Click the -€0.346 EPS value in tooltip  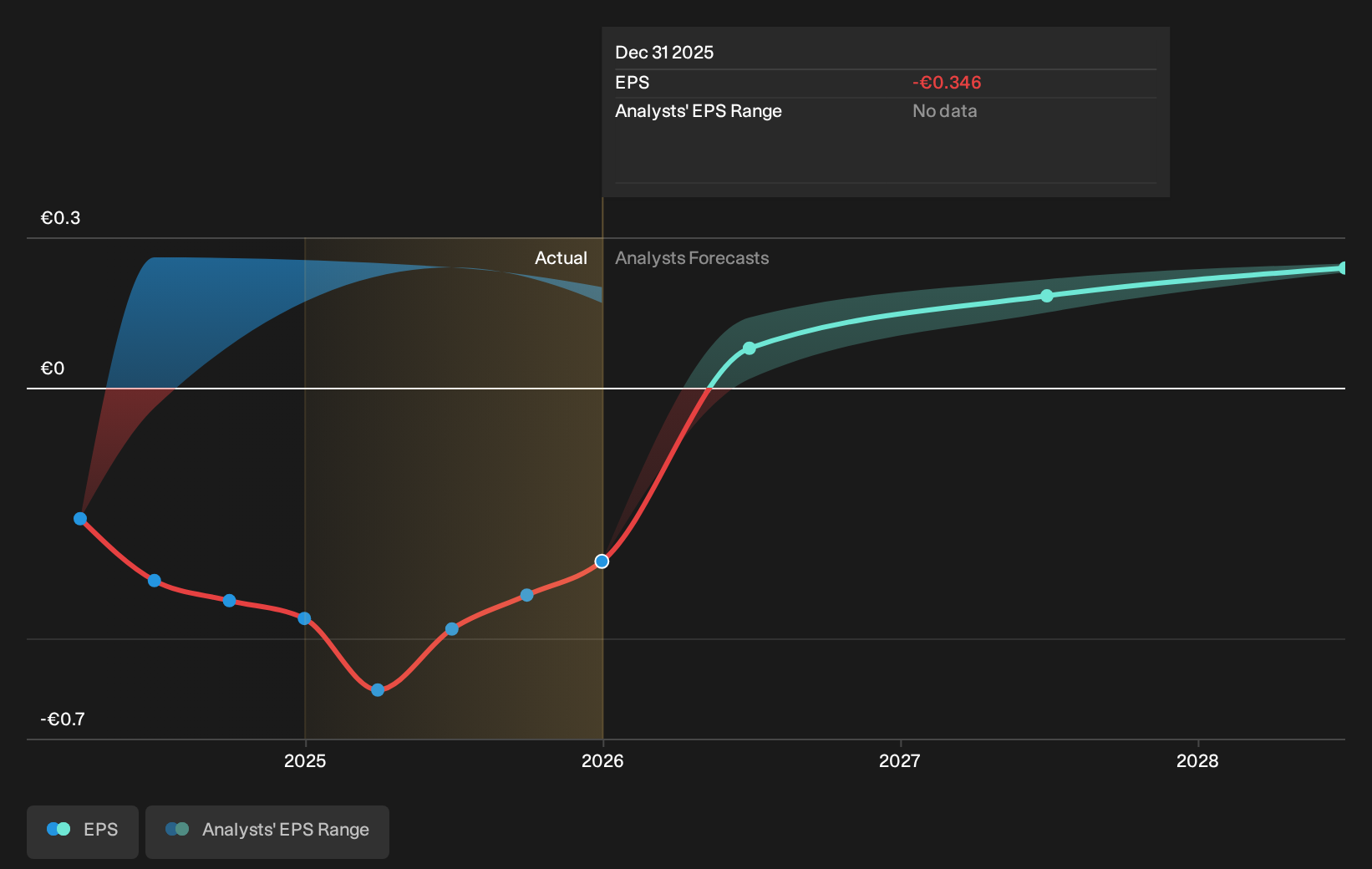[x=947, y=83]
